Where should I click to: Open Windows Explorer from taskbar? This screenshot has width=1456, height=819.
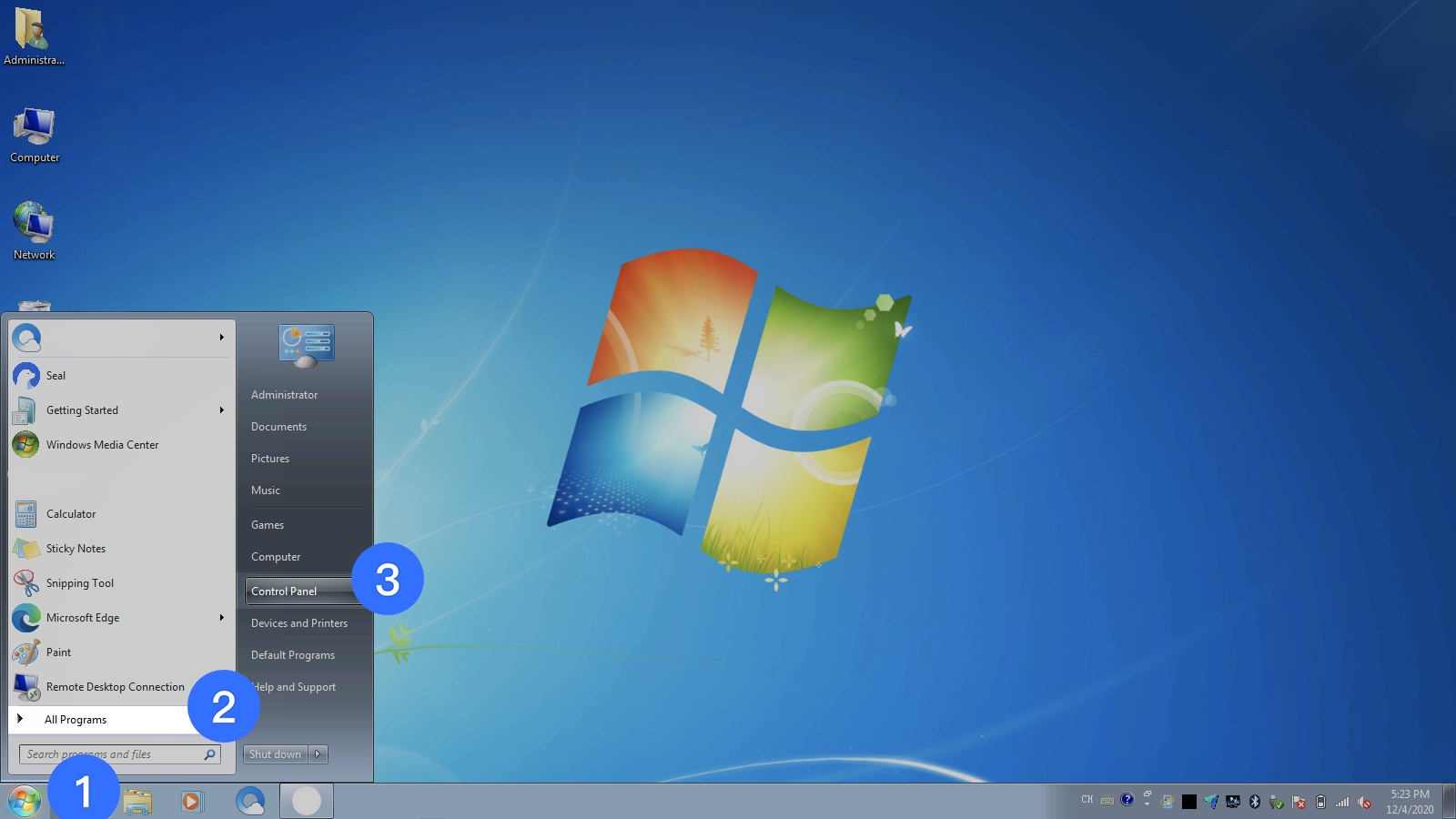137,801
